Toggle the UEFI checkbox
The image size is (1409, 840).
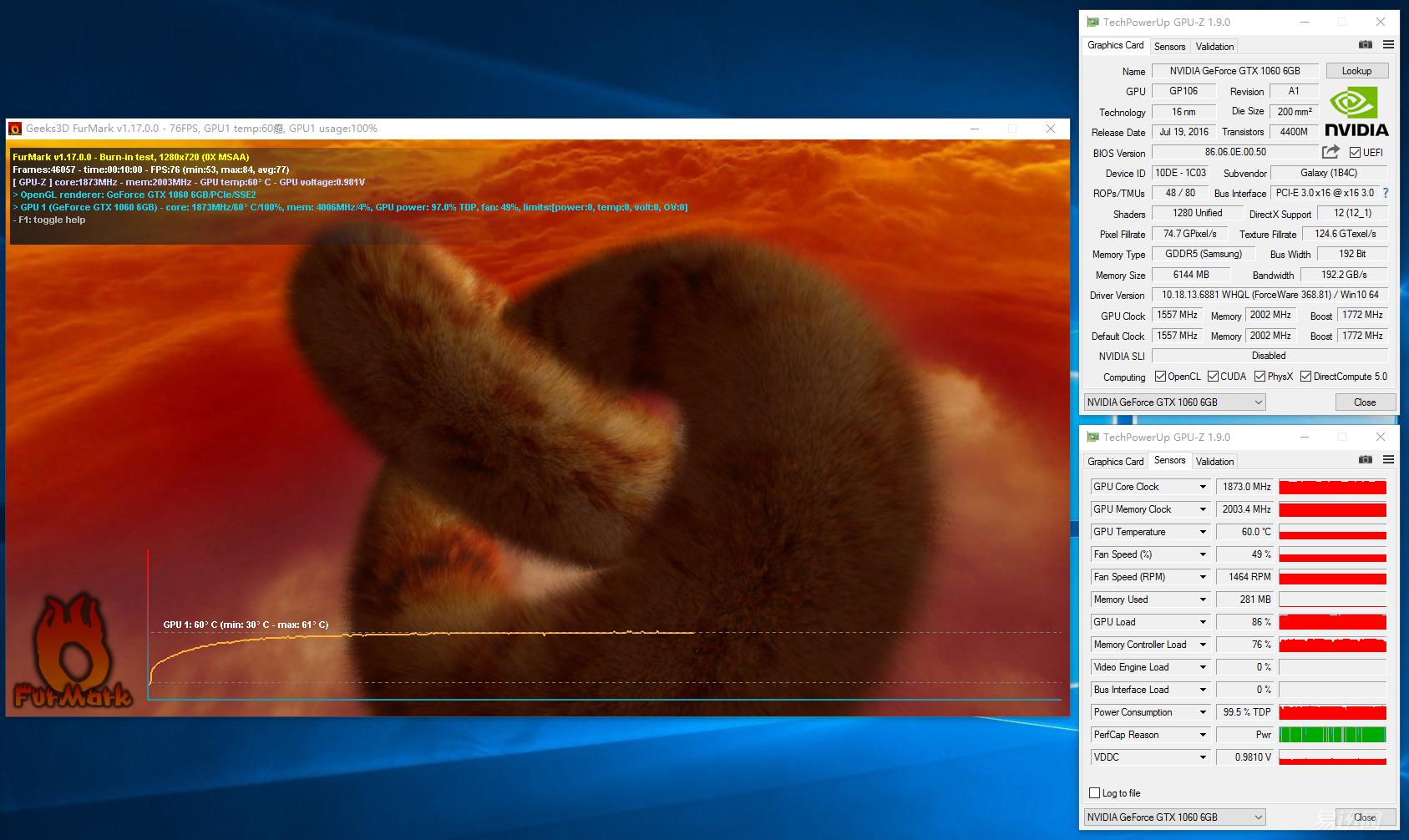1355,153
